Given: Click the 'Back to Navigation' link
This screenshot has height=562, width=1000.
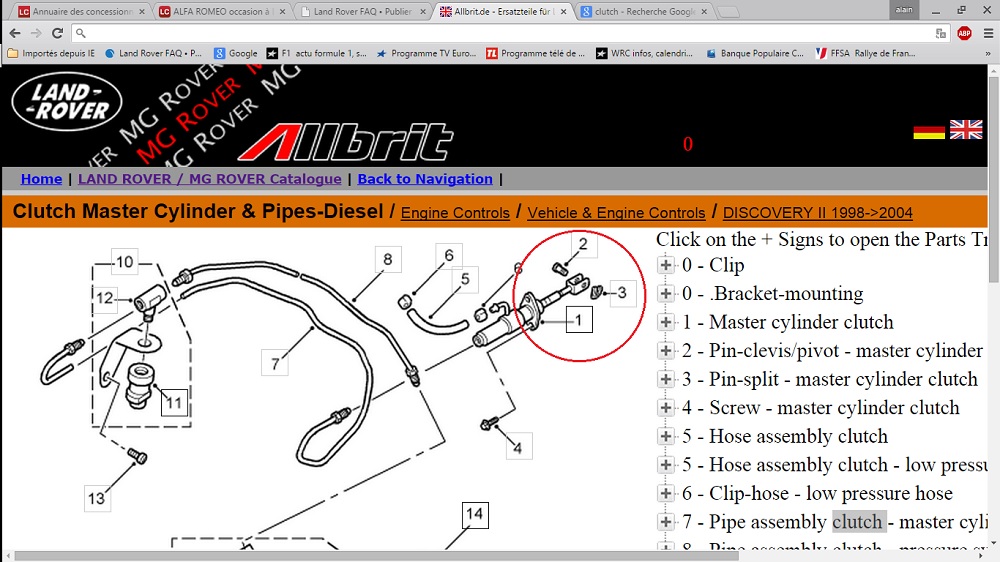Looking at the screenshot, I should pos(425,179).
